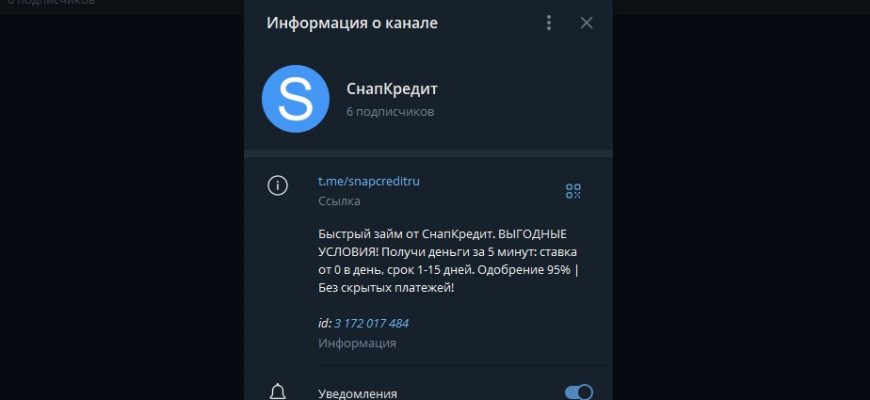This screenshot has height=400, width=870.
Task: Click the notifications bell icon
Action: [x=277, y=392]
